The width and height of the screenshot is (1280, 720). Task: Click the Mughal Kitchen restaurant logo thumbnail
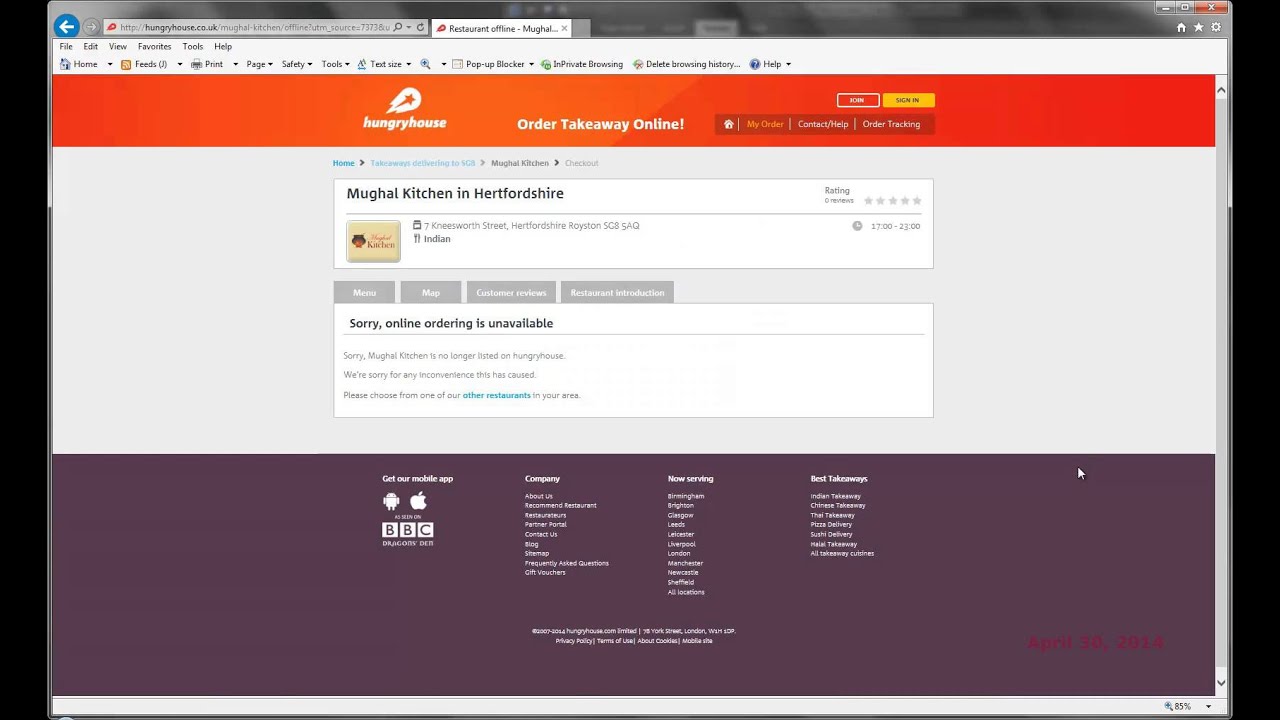373,241
